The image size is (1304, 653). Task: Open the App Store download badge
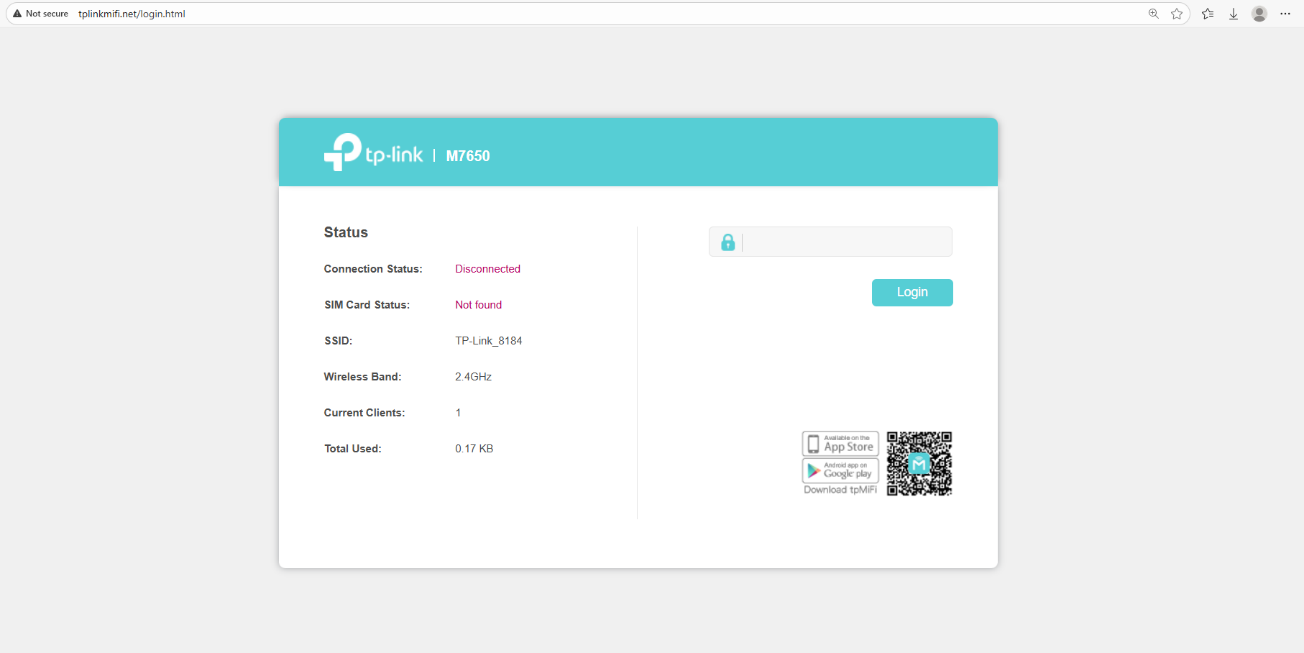840,444
